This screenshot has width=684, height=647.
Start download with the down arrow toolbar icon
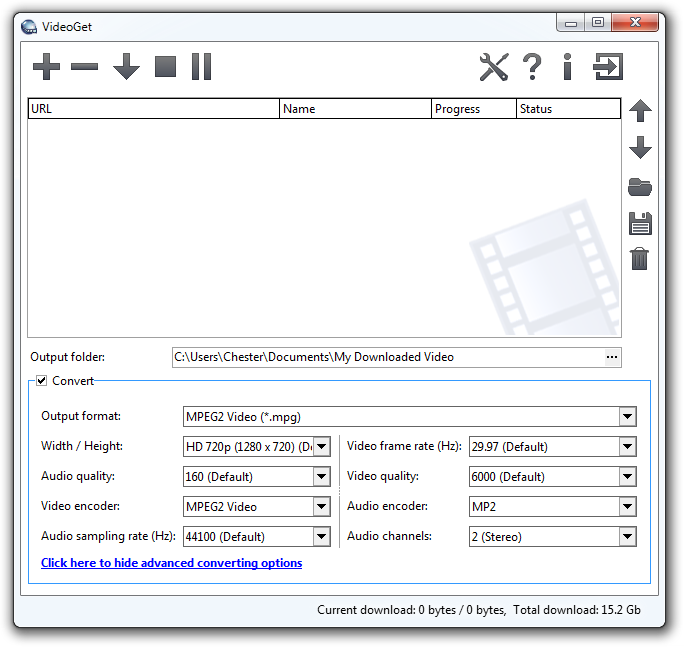click(x=126, y=67)
